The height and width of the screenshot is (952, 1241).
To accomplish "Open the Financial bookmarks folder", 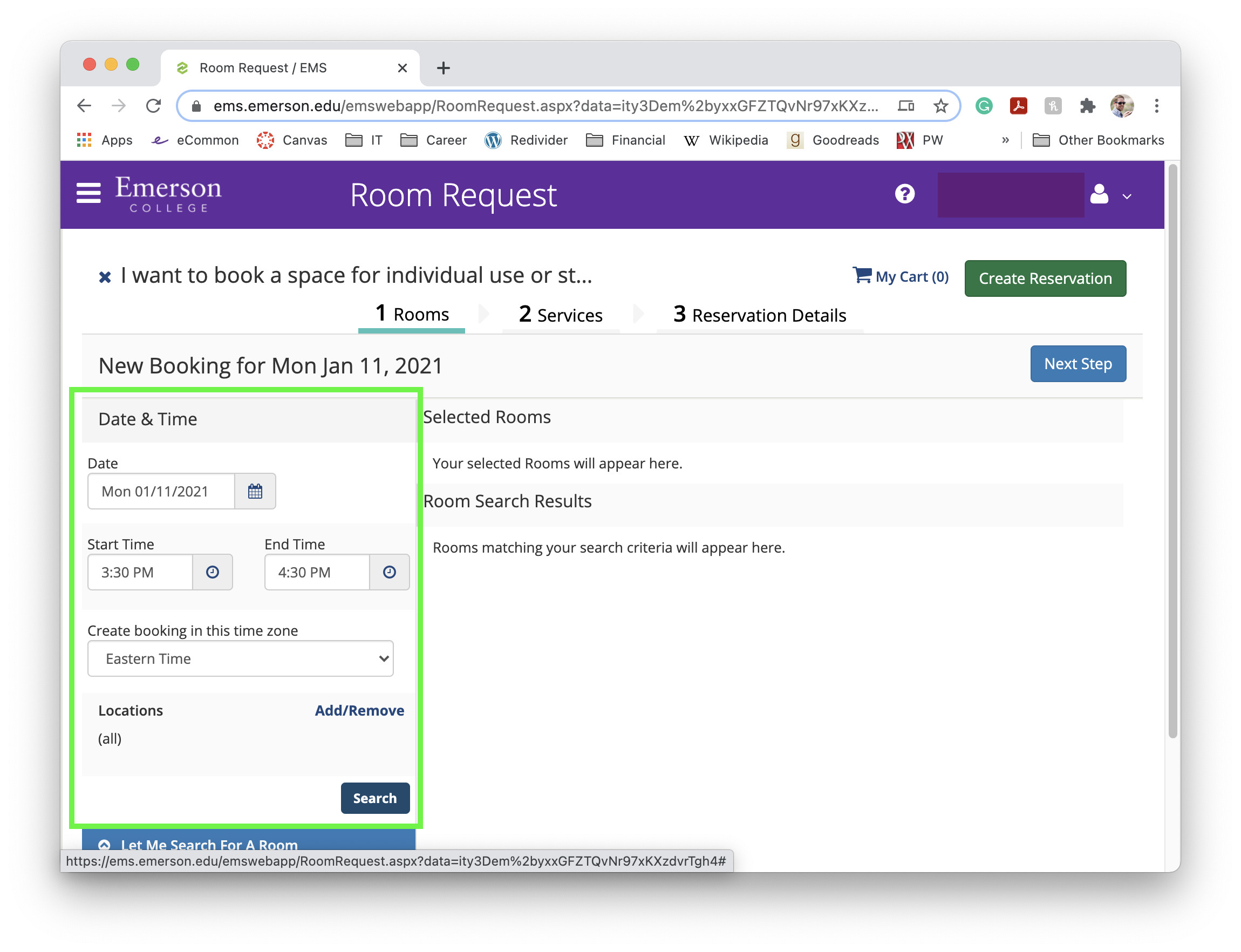I will (x=625, y=140).
